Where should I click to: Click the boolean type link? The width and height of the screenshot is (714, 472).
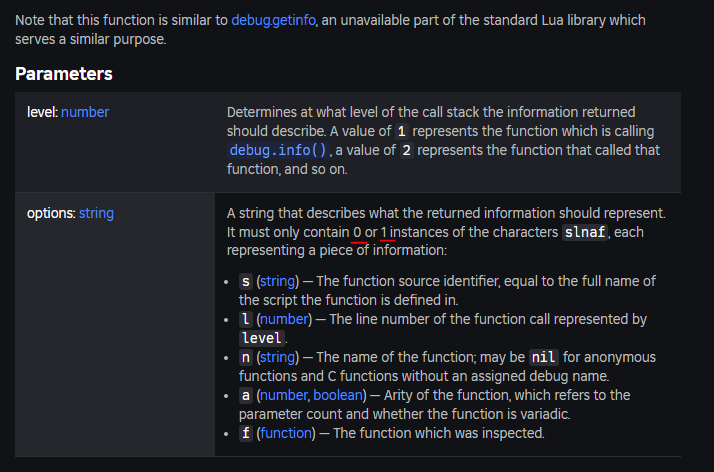(338, 395)
